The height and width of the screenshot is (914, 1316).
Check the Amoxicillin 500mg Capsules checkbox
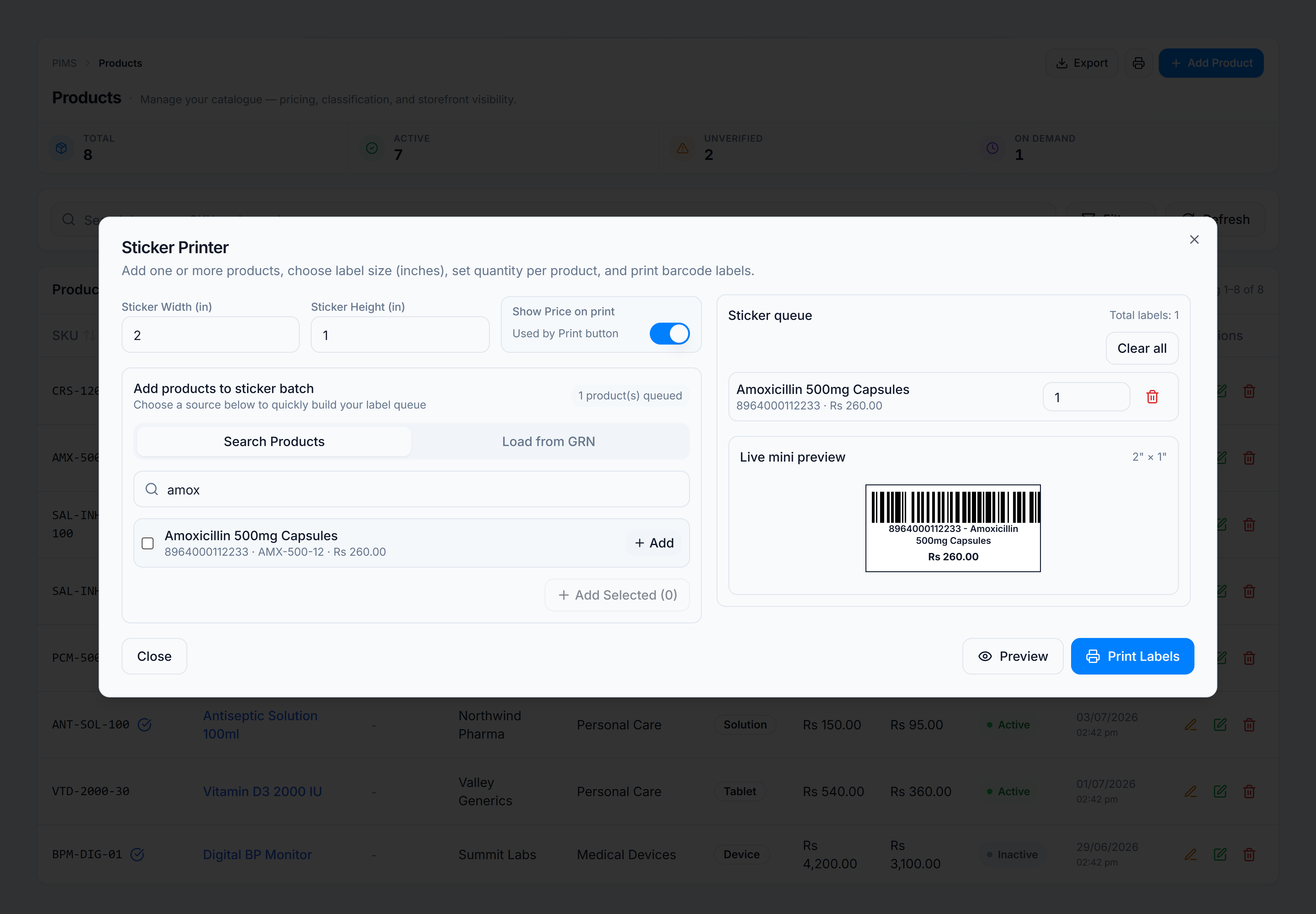click(148, 543)
